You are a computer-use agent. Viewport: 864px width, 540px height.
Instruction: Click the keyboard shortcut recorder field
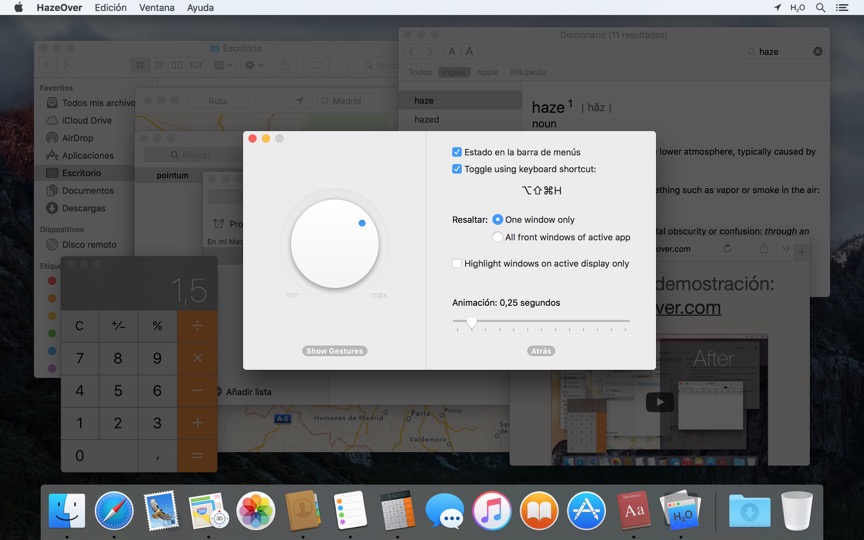(x=541, y=191)
